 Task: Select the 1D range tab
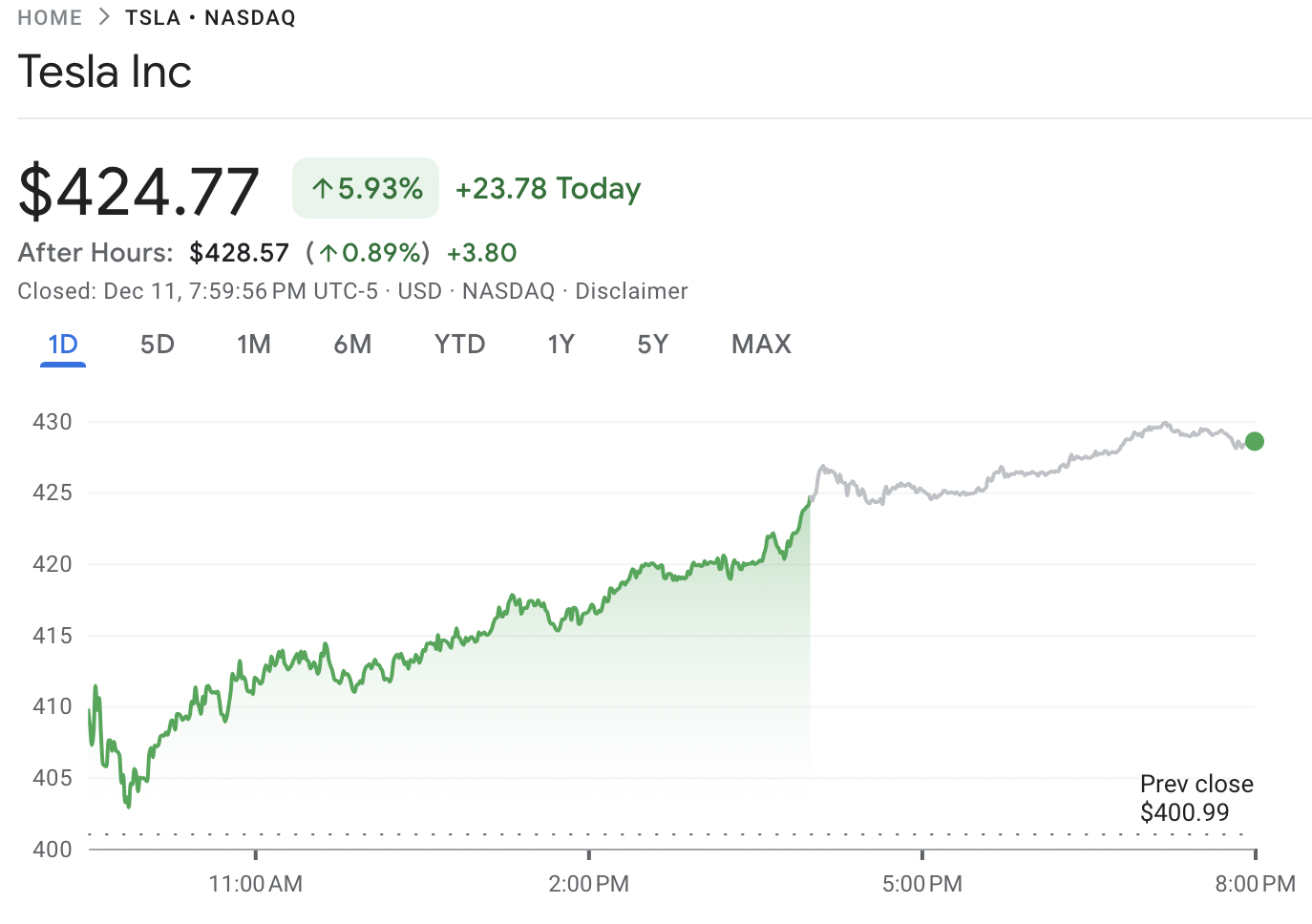[x=63, y=345]
